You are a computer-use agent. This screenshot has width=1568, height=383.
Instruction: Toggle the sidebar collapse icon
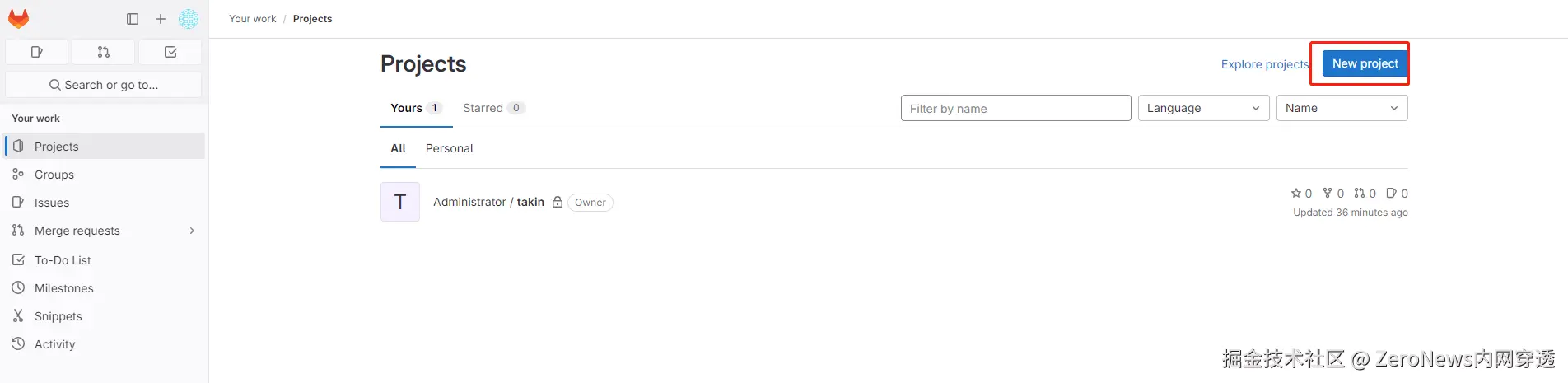click(x=133, y=19)
